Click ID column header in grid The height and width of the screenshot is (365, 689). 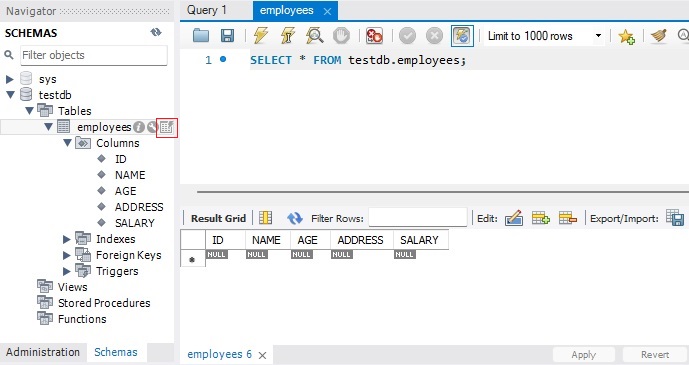coord(225,240)
